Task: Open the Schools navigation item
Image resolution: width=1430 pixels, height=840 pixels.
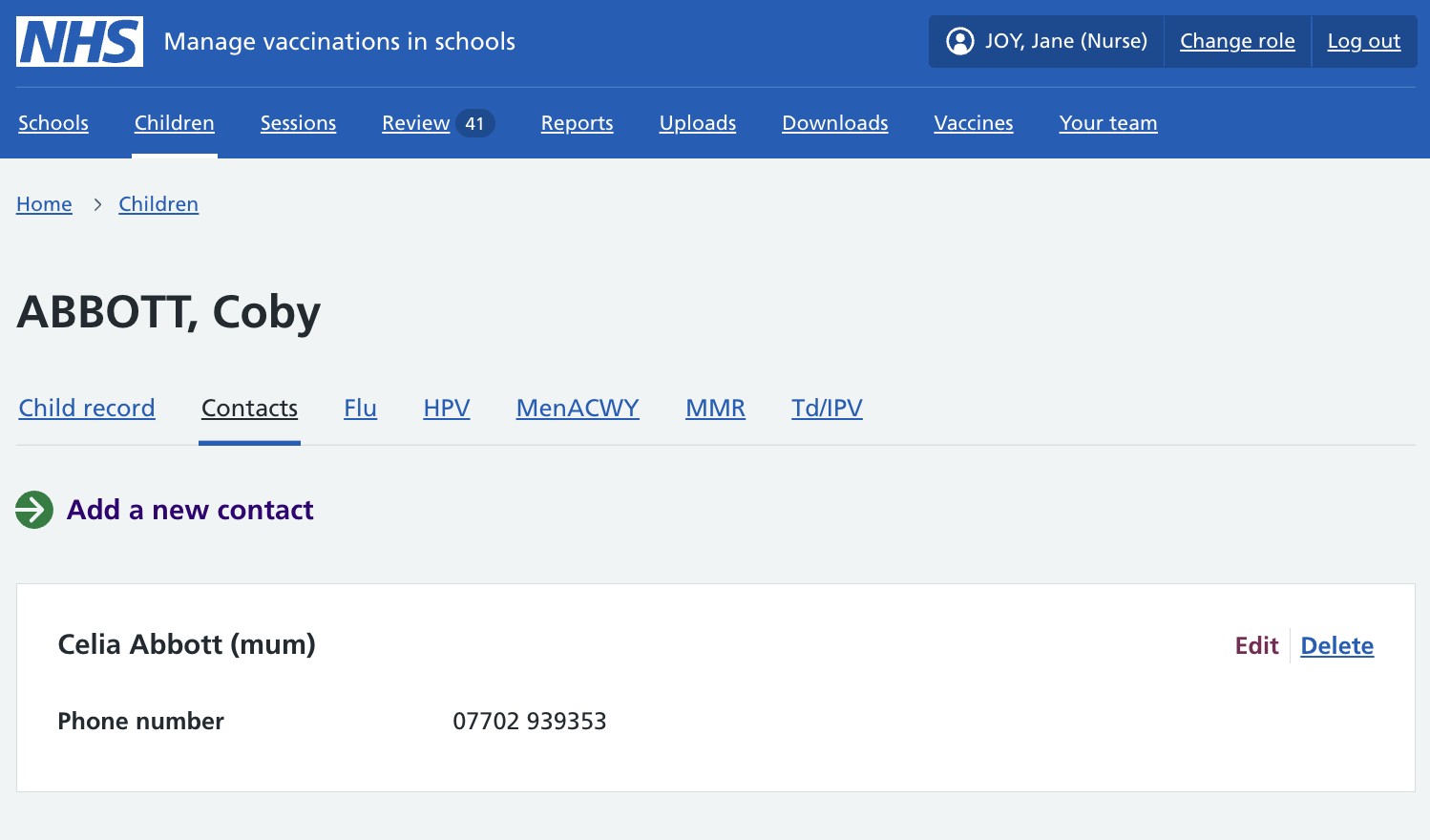Action: 53,123
